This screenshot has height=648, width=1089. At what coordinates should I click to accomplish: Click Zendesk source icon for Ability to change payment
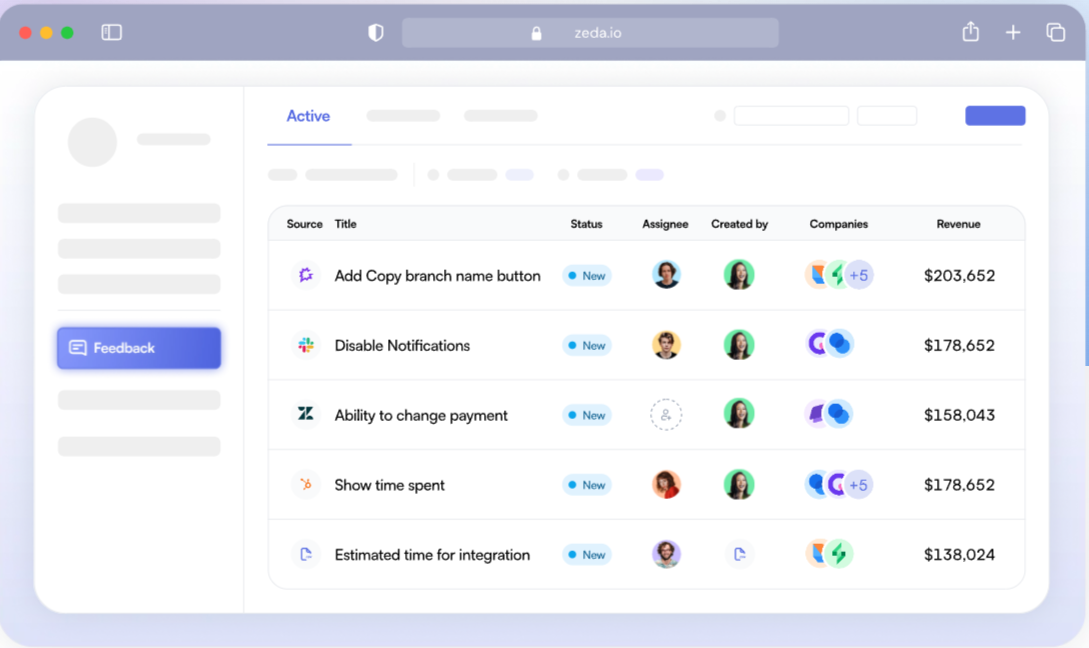(x=306, y=414)
